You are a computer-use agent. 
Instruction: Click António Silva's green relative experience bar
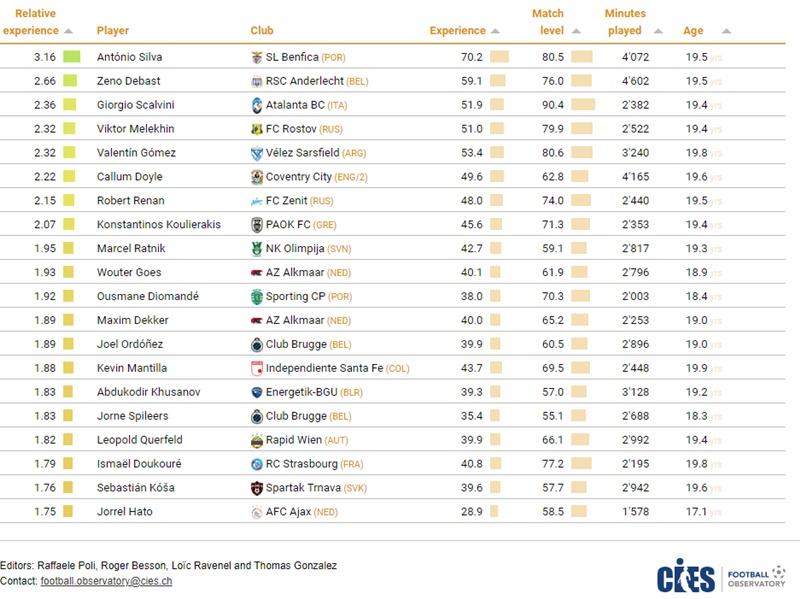point(71,57)
